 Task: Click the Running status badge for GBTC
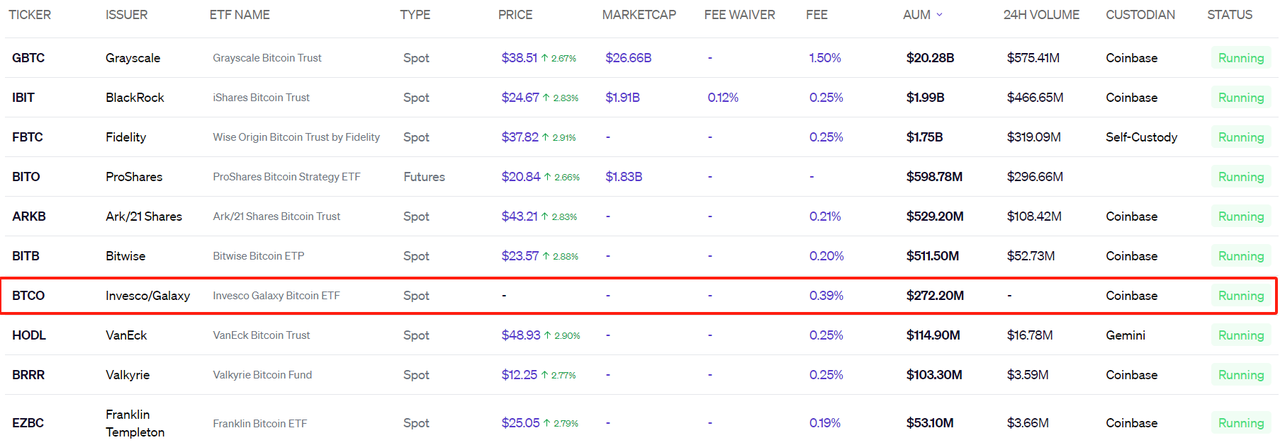click(1241, 58)
